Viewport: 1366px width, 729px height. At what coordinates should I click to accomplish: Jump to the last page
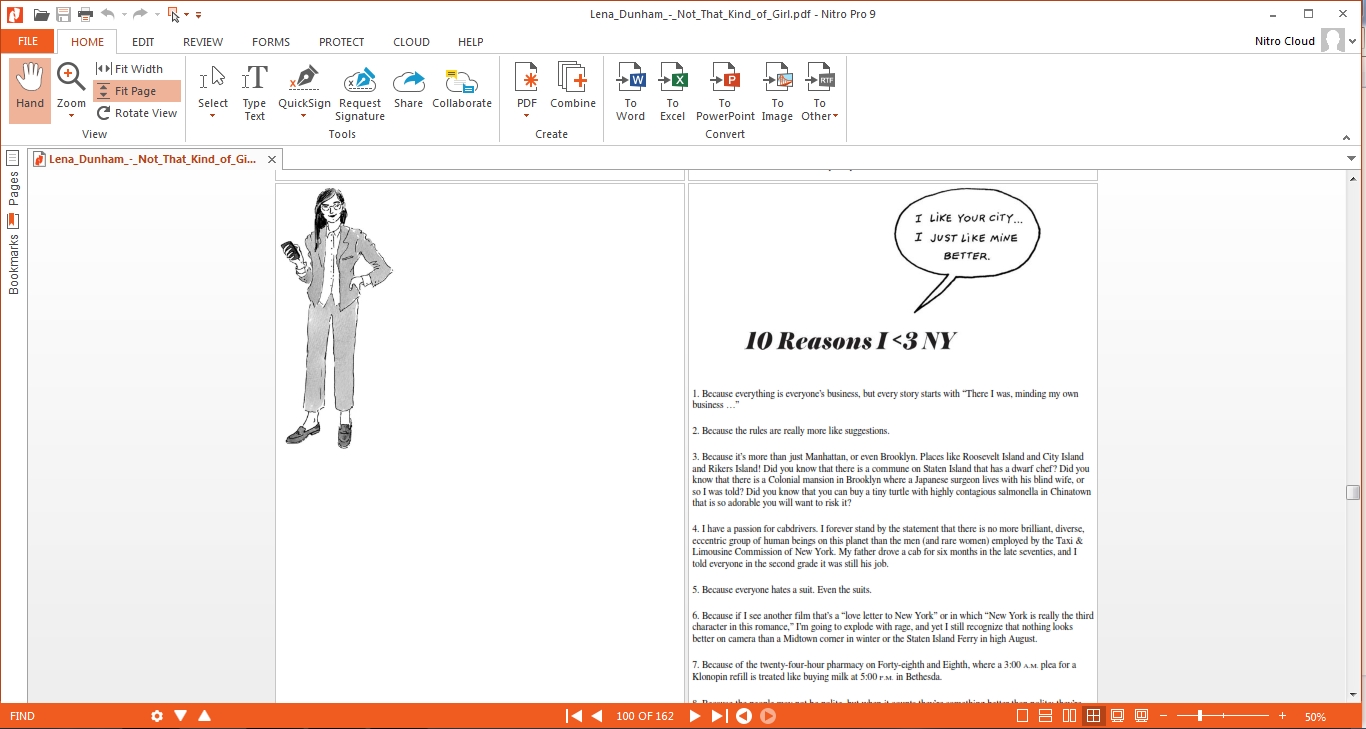pos(719,716)
